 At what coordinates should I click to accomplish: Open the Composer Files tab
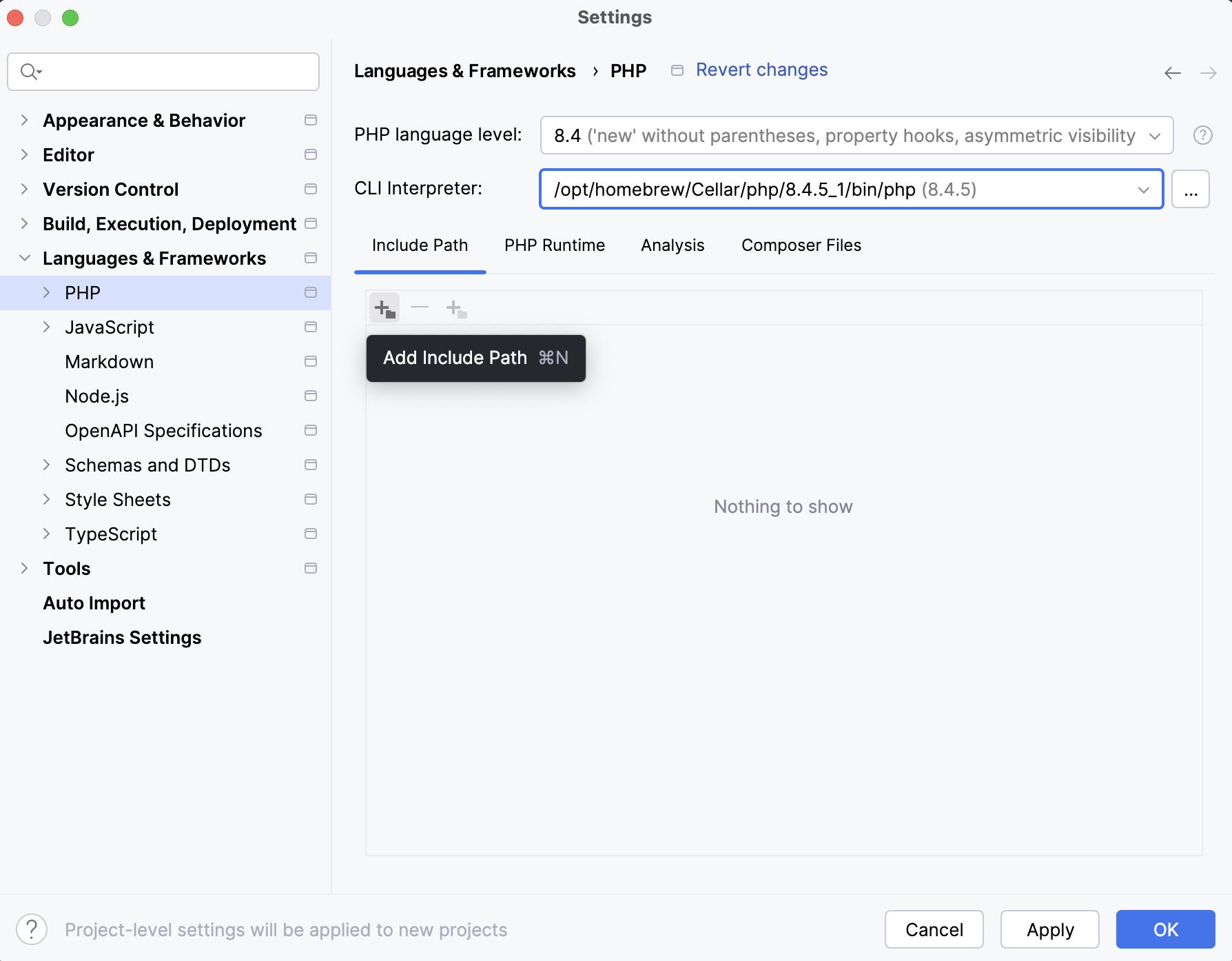click(x=801, y=245)
